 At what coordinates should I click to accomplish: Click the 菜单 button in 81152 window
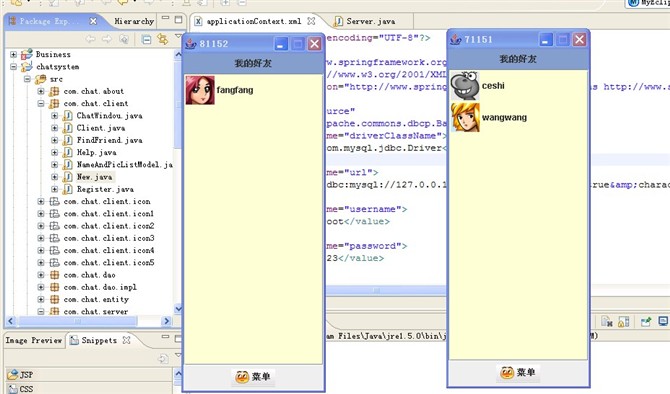point(253,377)
